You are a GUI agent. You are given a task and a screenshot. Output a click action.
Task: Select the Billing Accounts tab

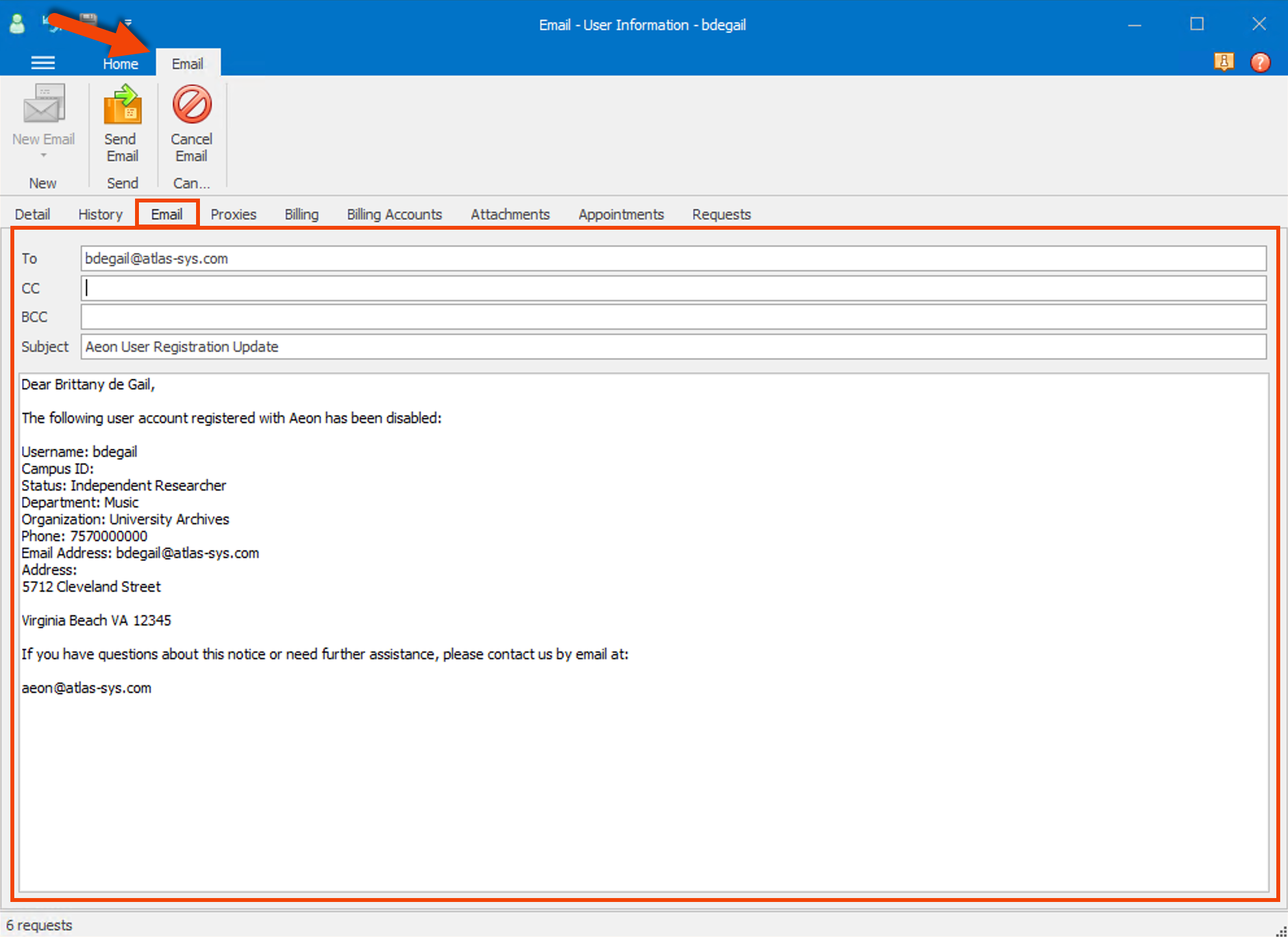(394, 214)
